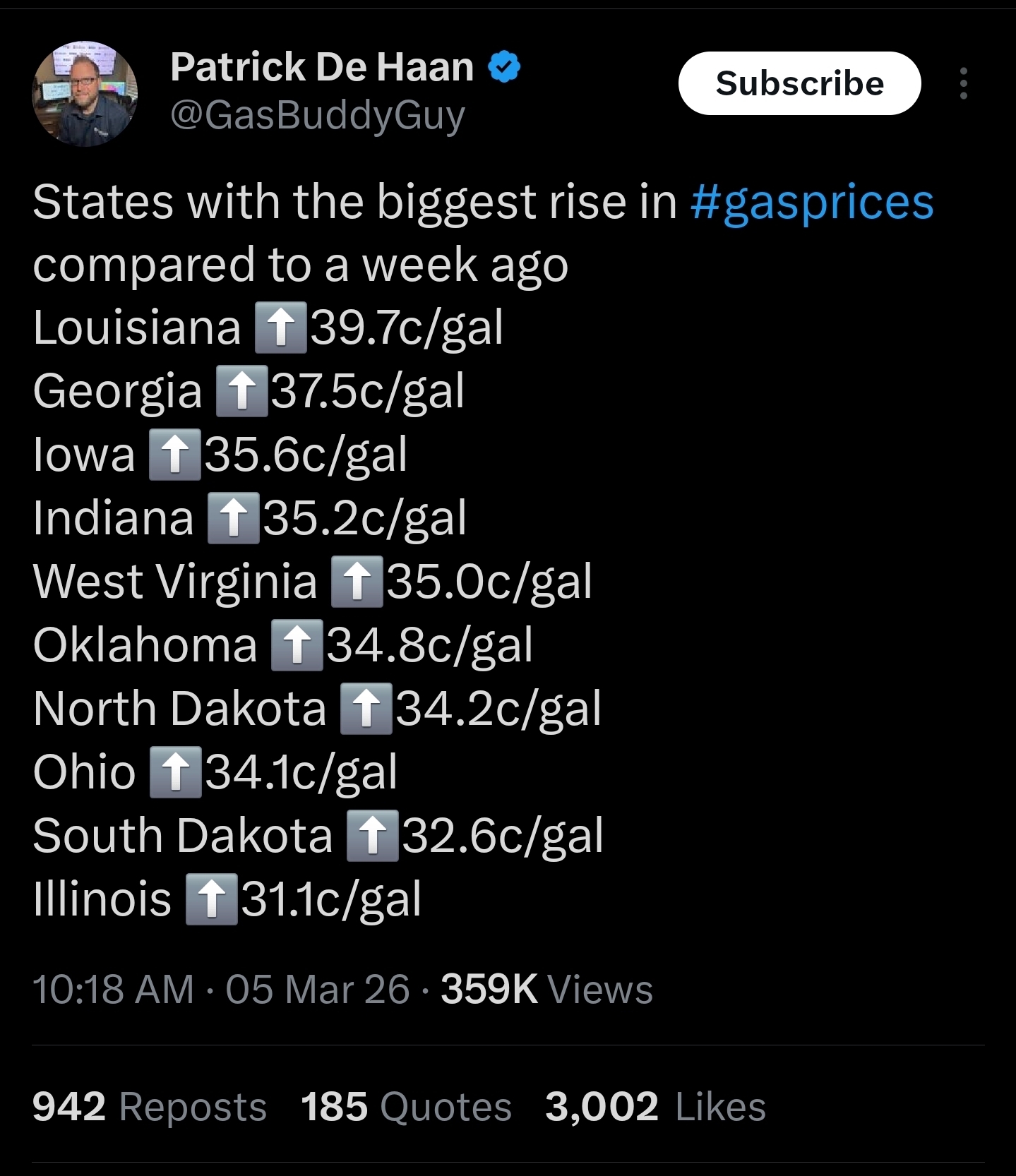The height and width of the screenshot is (1176, 1016).
Task: Click the up arrow emoji beside Ohio
Action: click(176, 772)
